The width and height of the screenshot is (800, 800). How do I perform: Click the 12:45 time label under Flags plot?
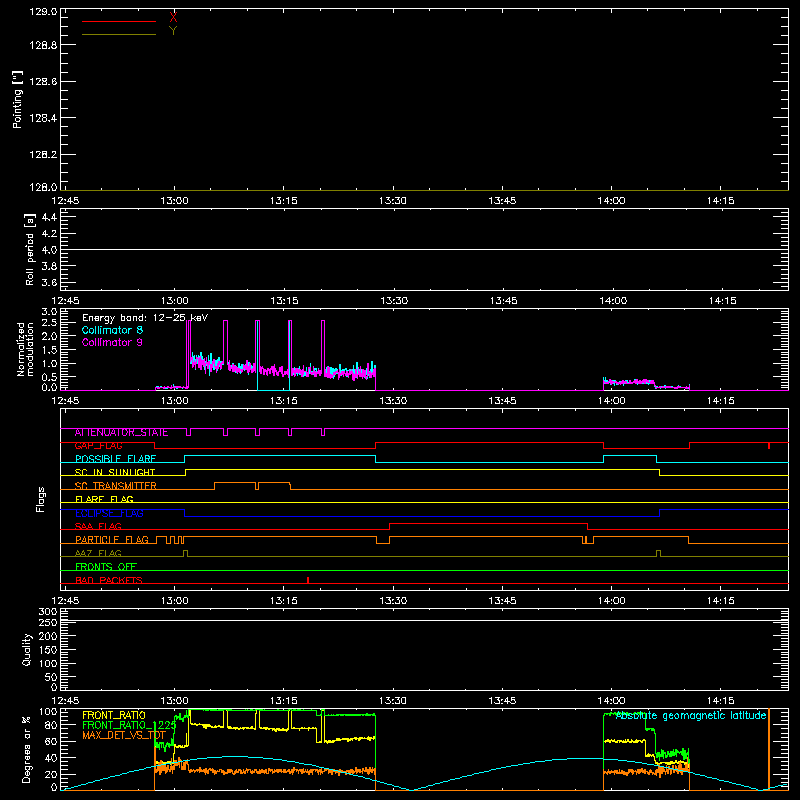click(x=66, y=601)
